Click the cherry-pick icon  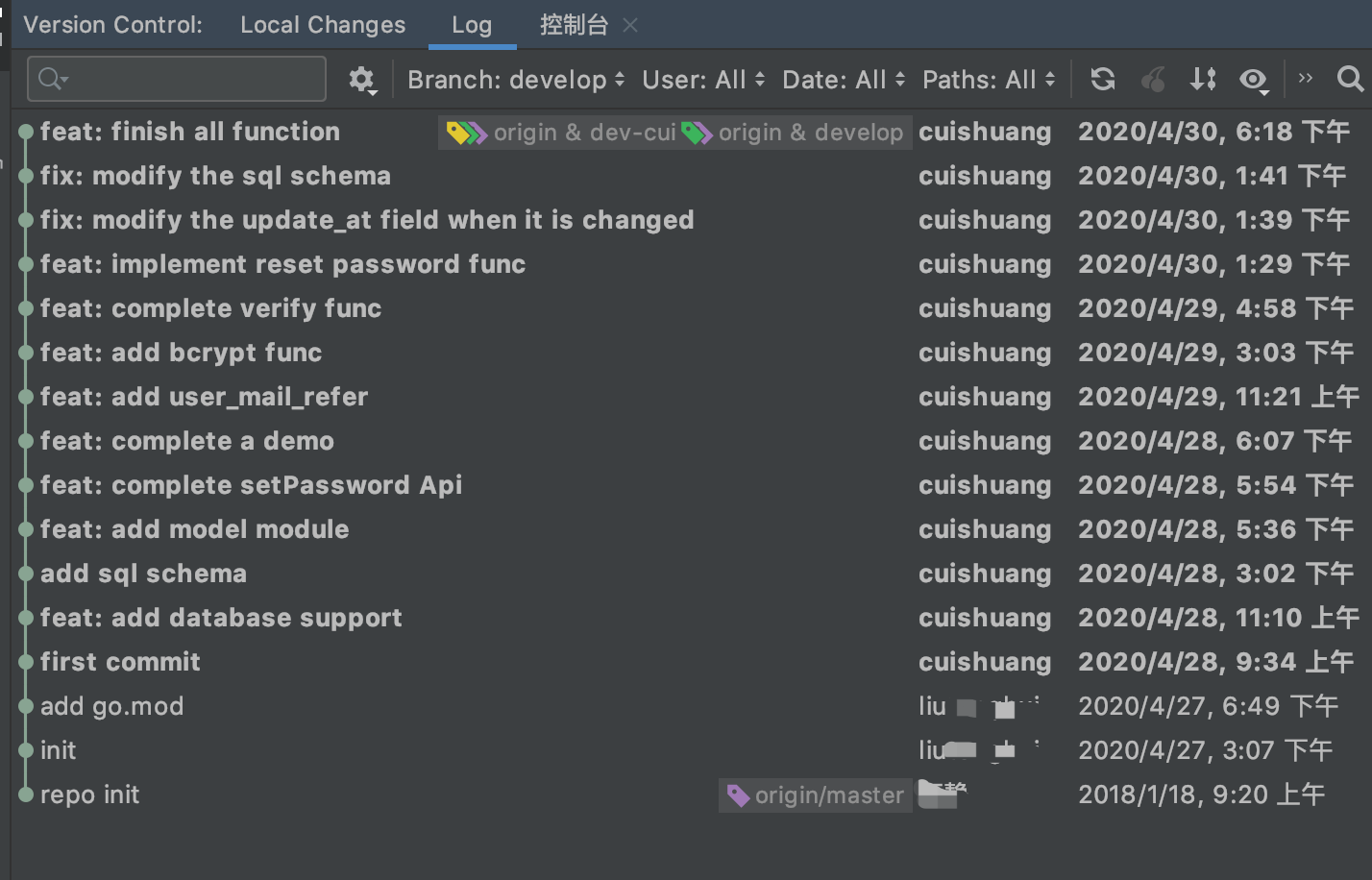[x=1153, y=80]
